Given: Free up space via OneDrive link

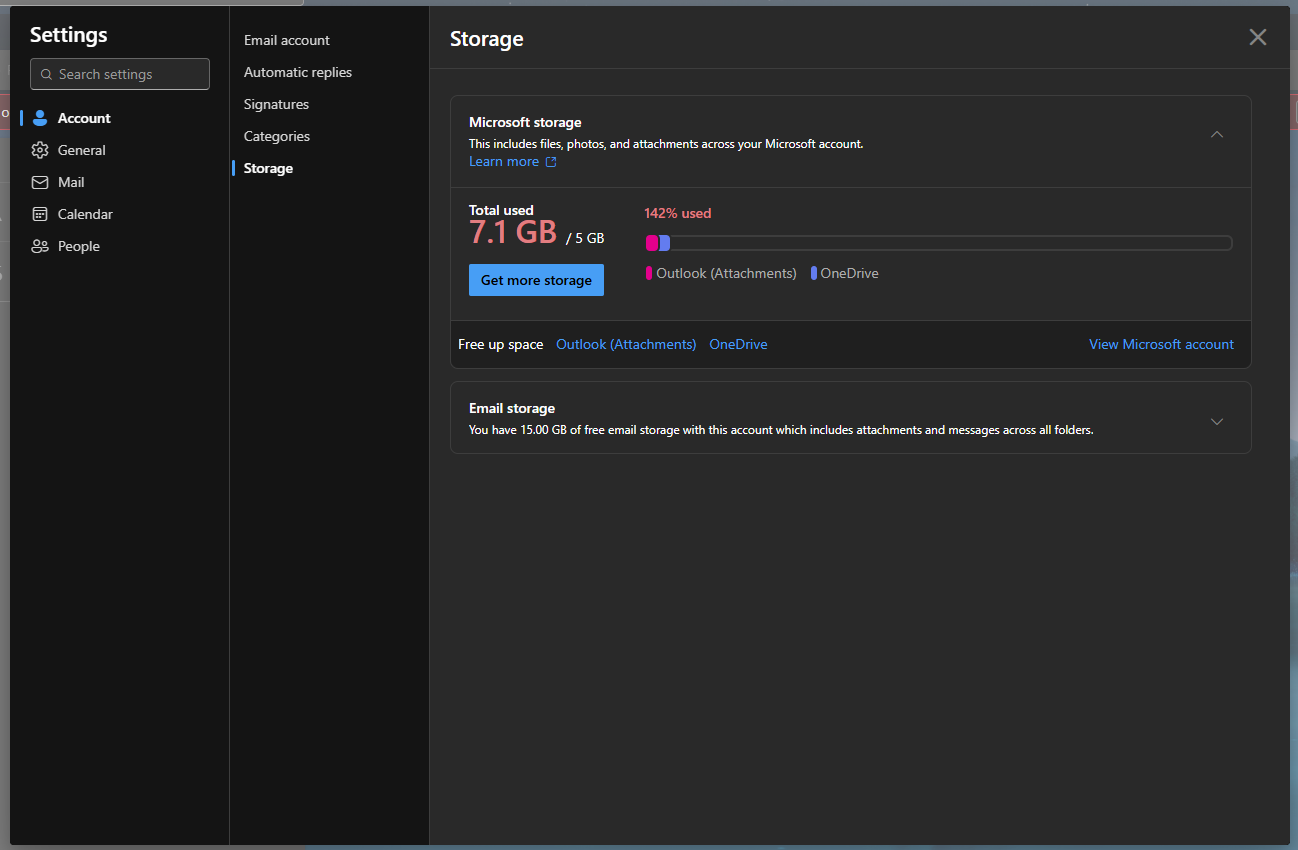Looking at the screenshot, I should click(x=738, y=344).
